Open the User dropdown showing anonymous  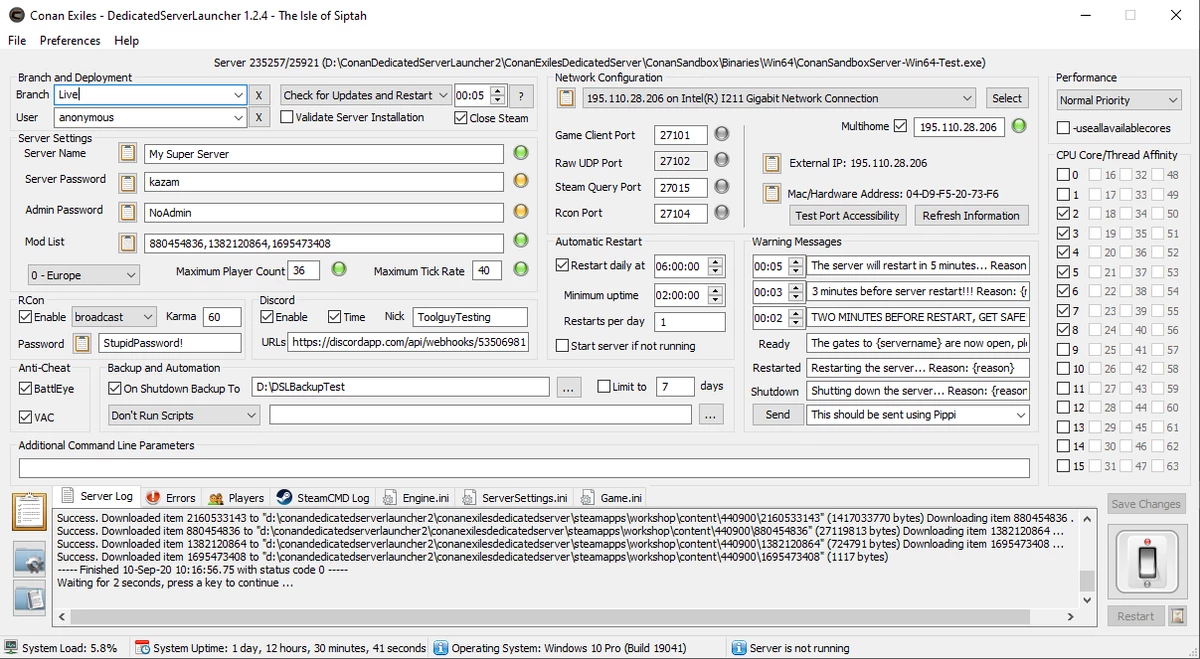tap(238, 118)
